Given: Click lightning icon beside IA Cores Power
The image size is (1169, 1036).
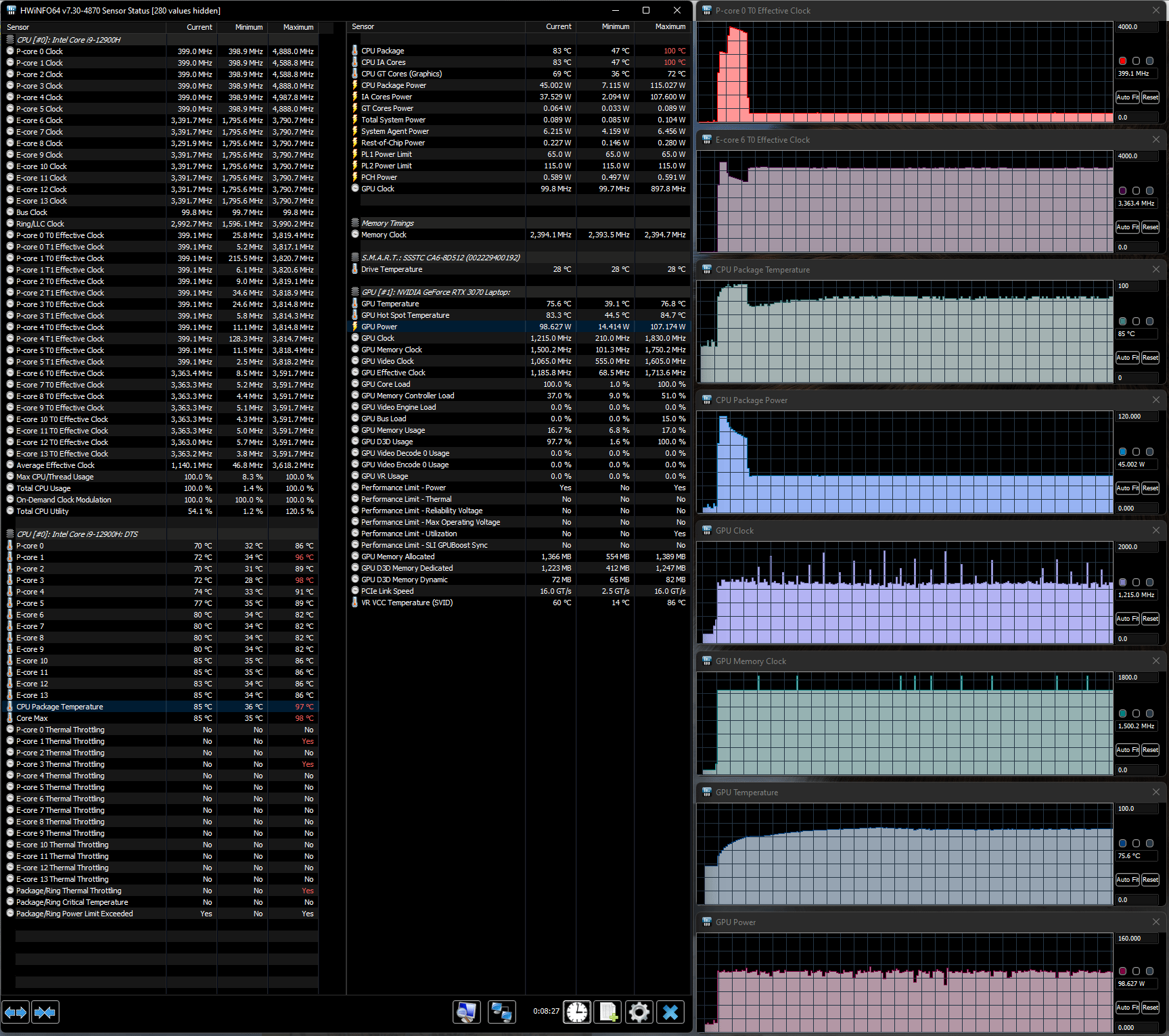Looking at the screenshot, I should tap(355, 97).
